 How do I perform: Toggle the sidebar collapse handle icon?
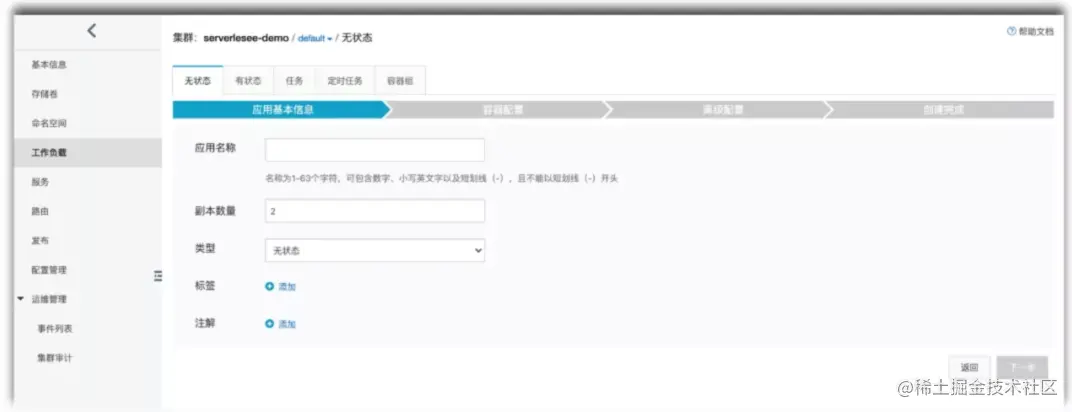point(158,275)
